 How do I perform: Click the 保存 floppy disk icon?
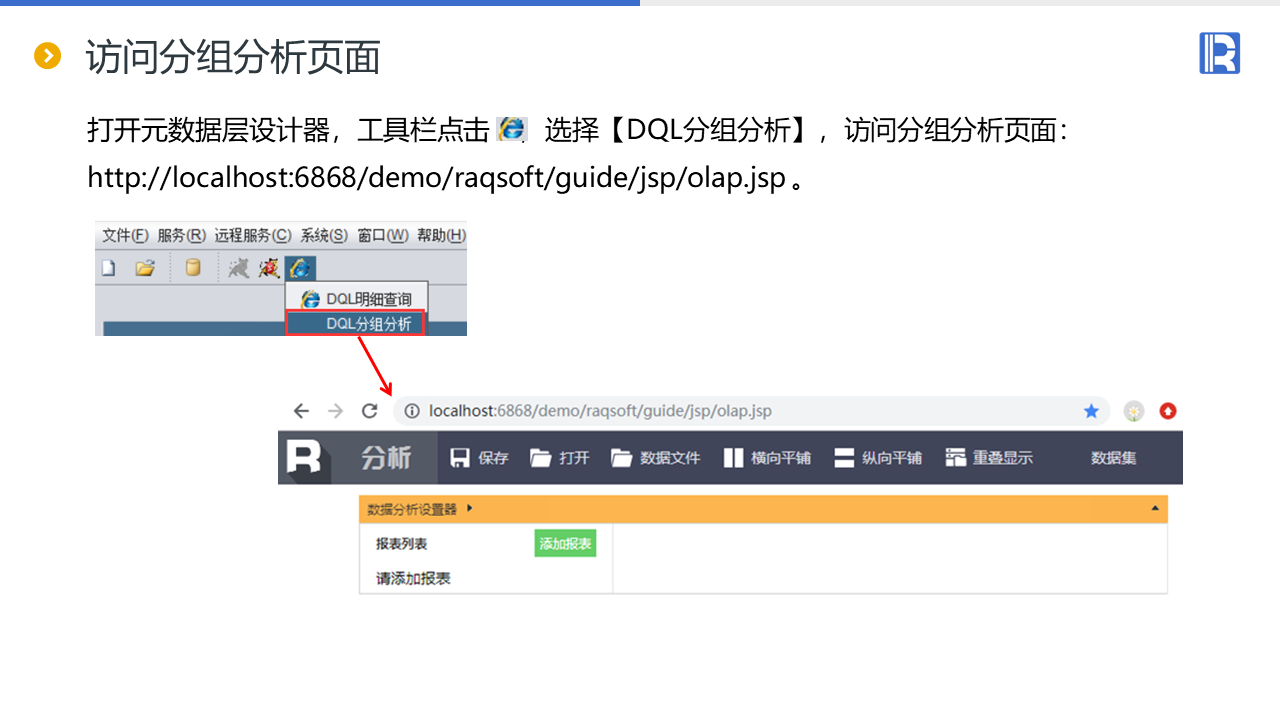460,458
